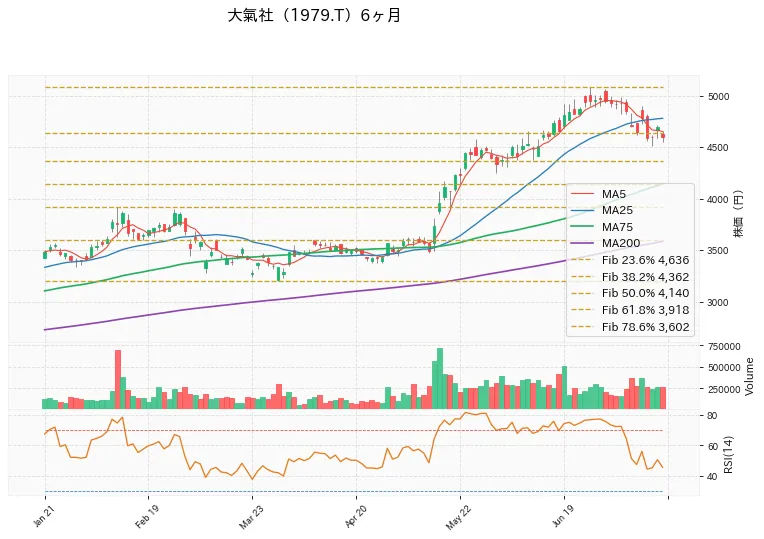
Task: Click the RSI 60 axis label
Action: pos(712,446)
